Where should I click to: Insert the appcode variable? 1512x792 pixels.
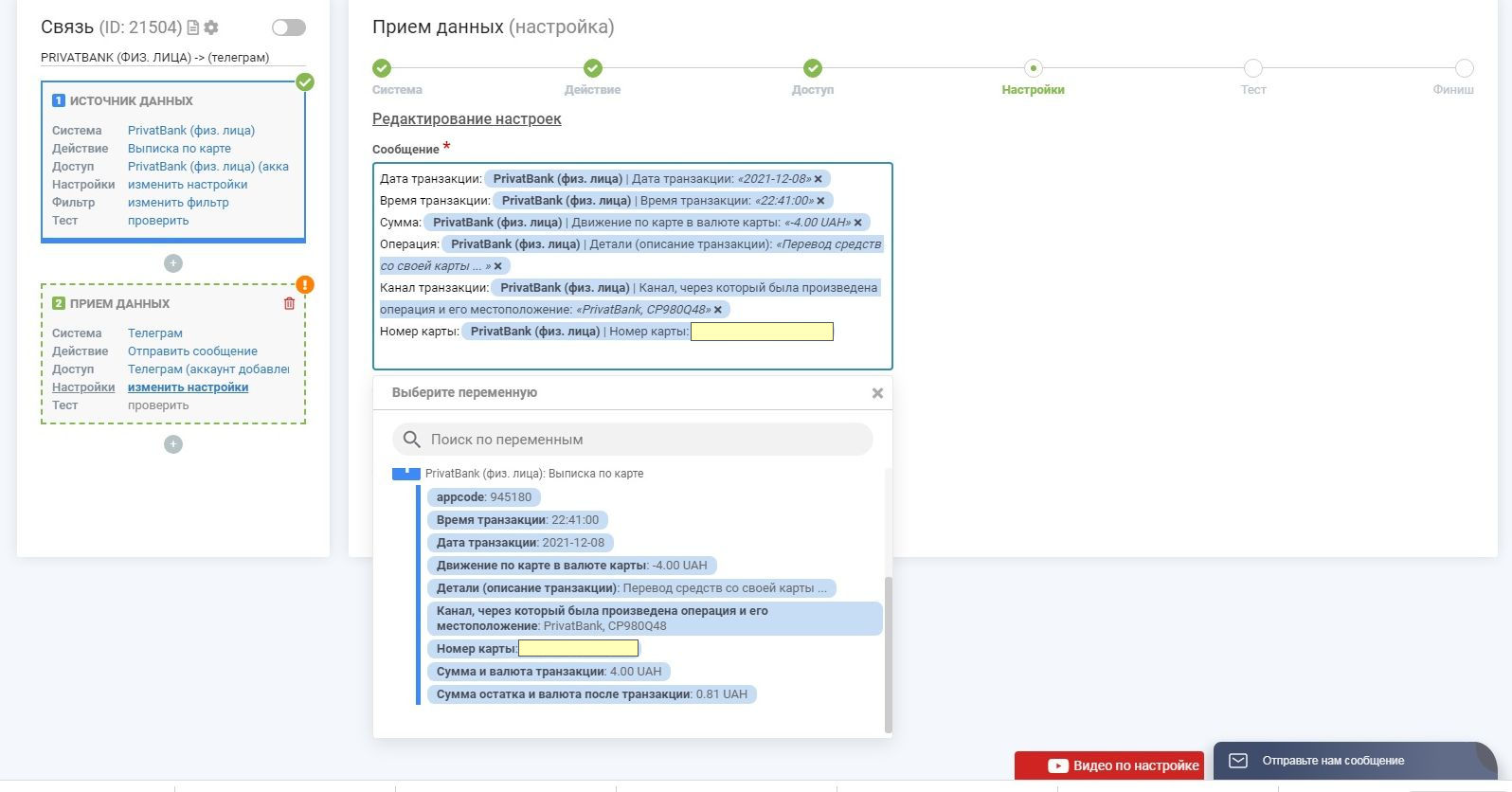click(484, 497)
